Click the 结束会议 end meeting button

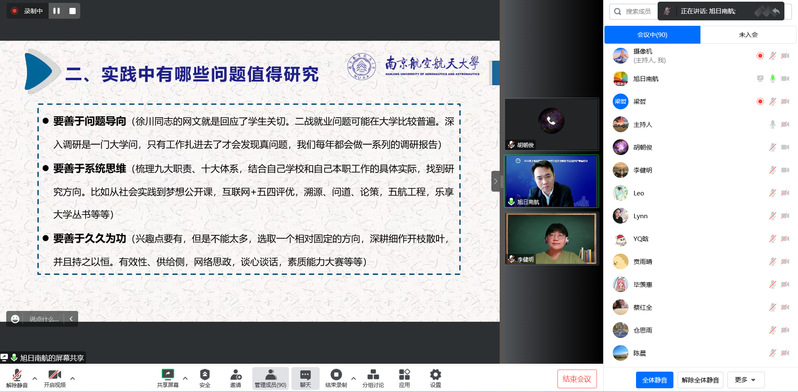577,379
